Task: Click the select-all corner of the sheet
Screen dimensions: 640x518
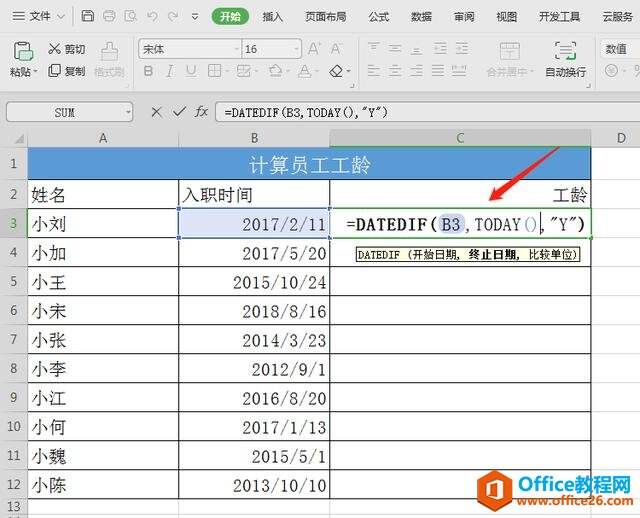Action: click(x=18, y=139)
